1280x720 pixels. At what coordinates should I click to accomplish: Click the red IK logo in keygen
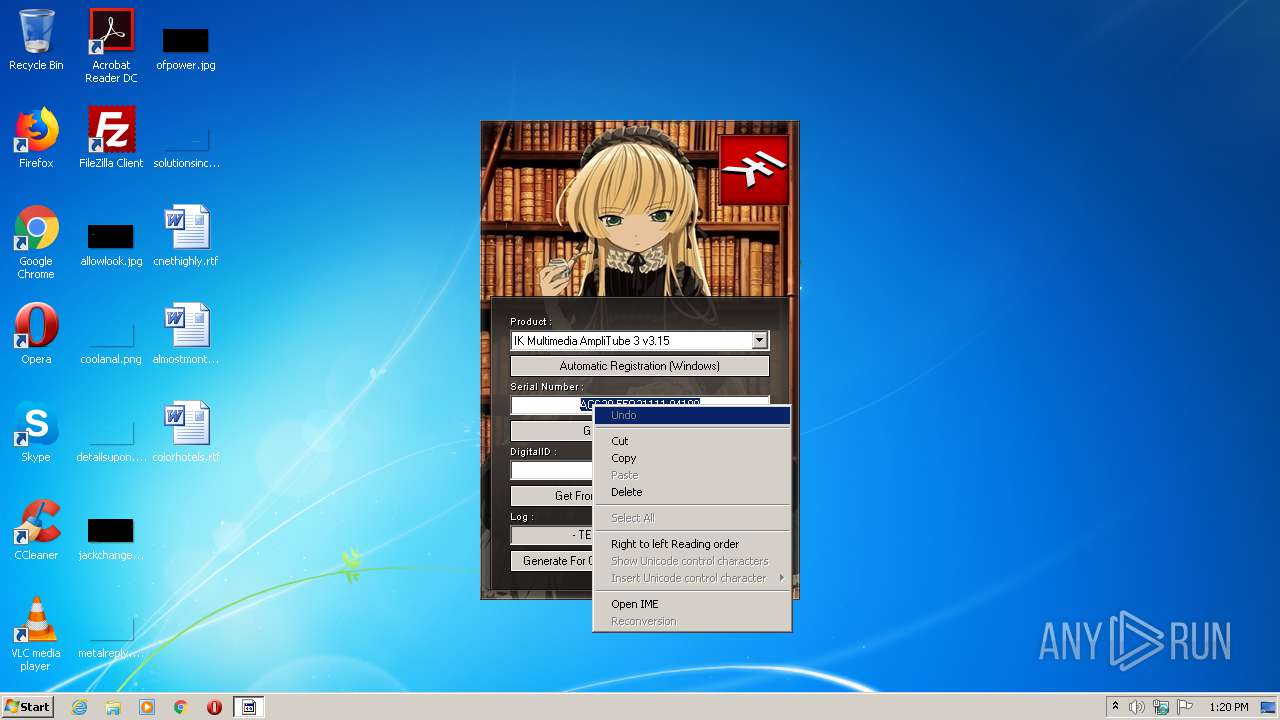point(754,170)
